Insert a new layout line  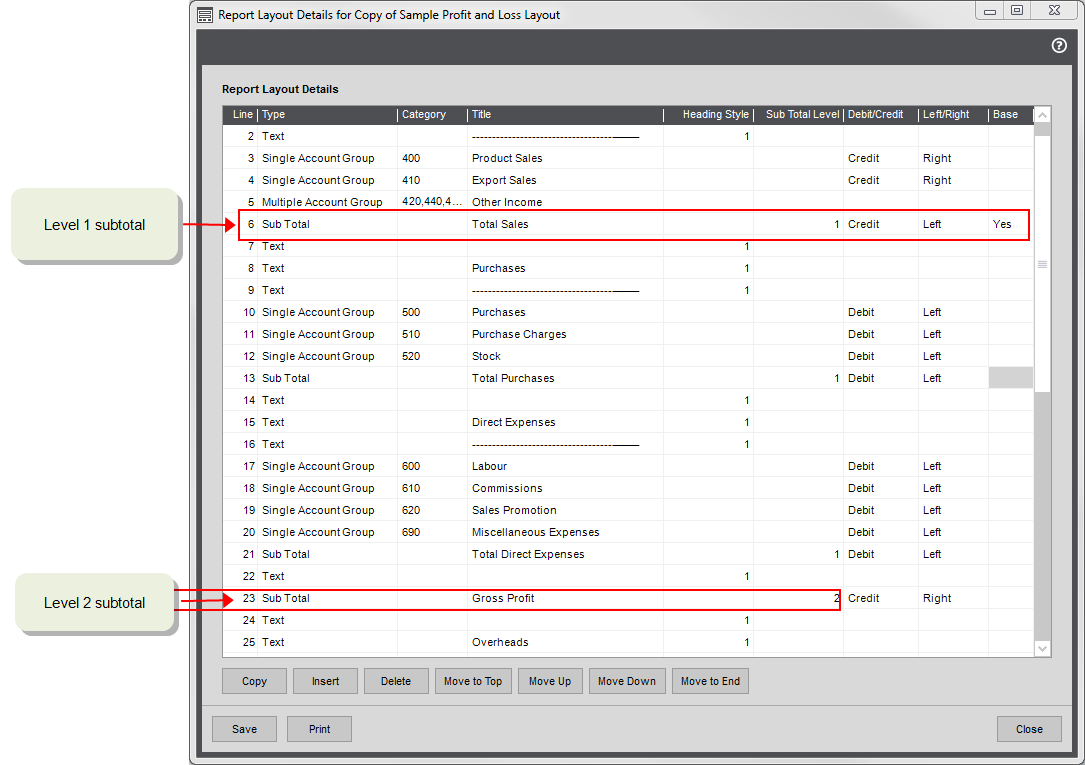click(x=325, y=681)
